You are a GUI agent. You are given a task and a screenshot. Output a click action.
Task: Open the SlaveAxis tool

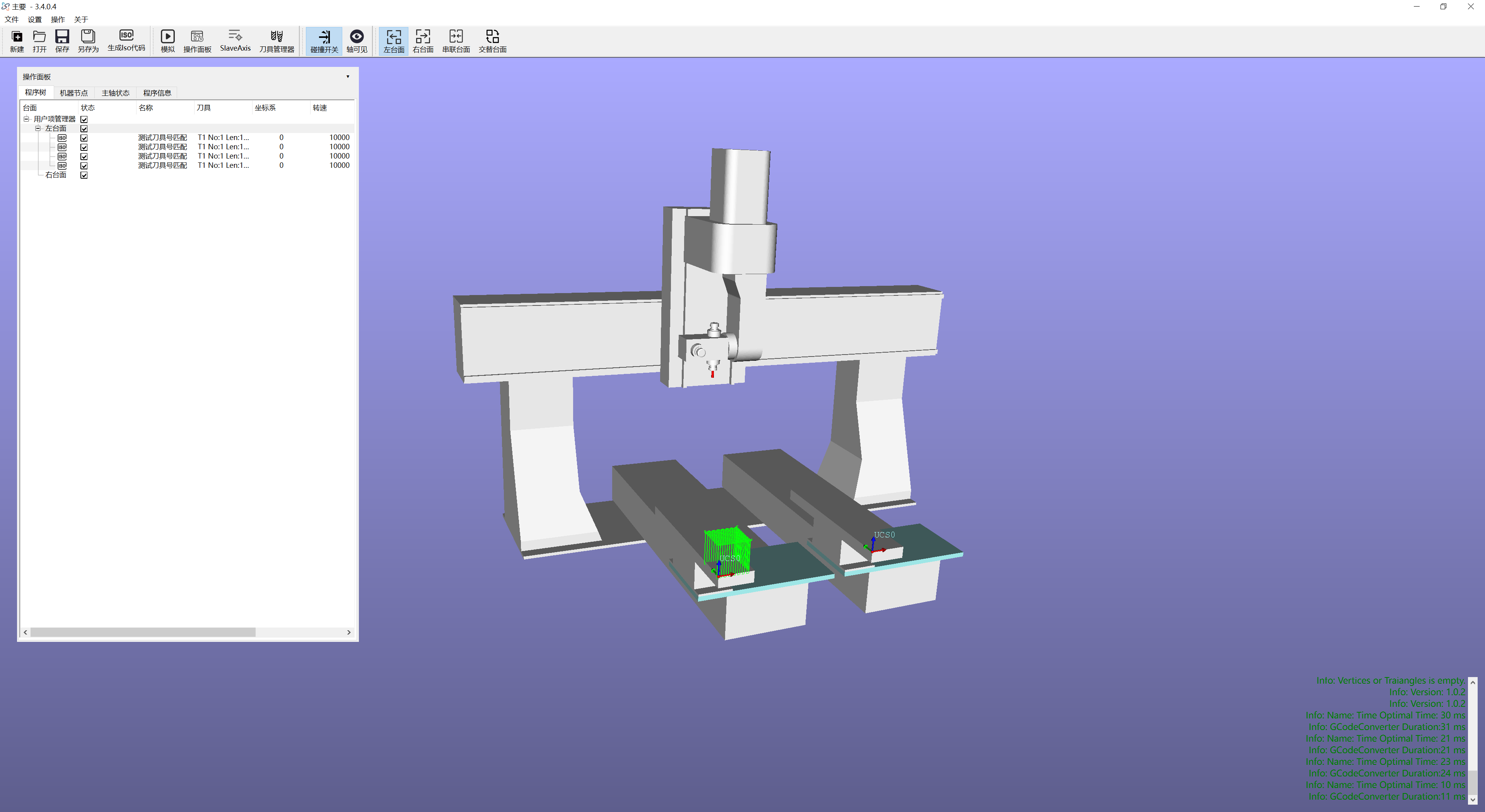coord(235,40)
